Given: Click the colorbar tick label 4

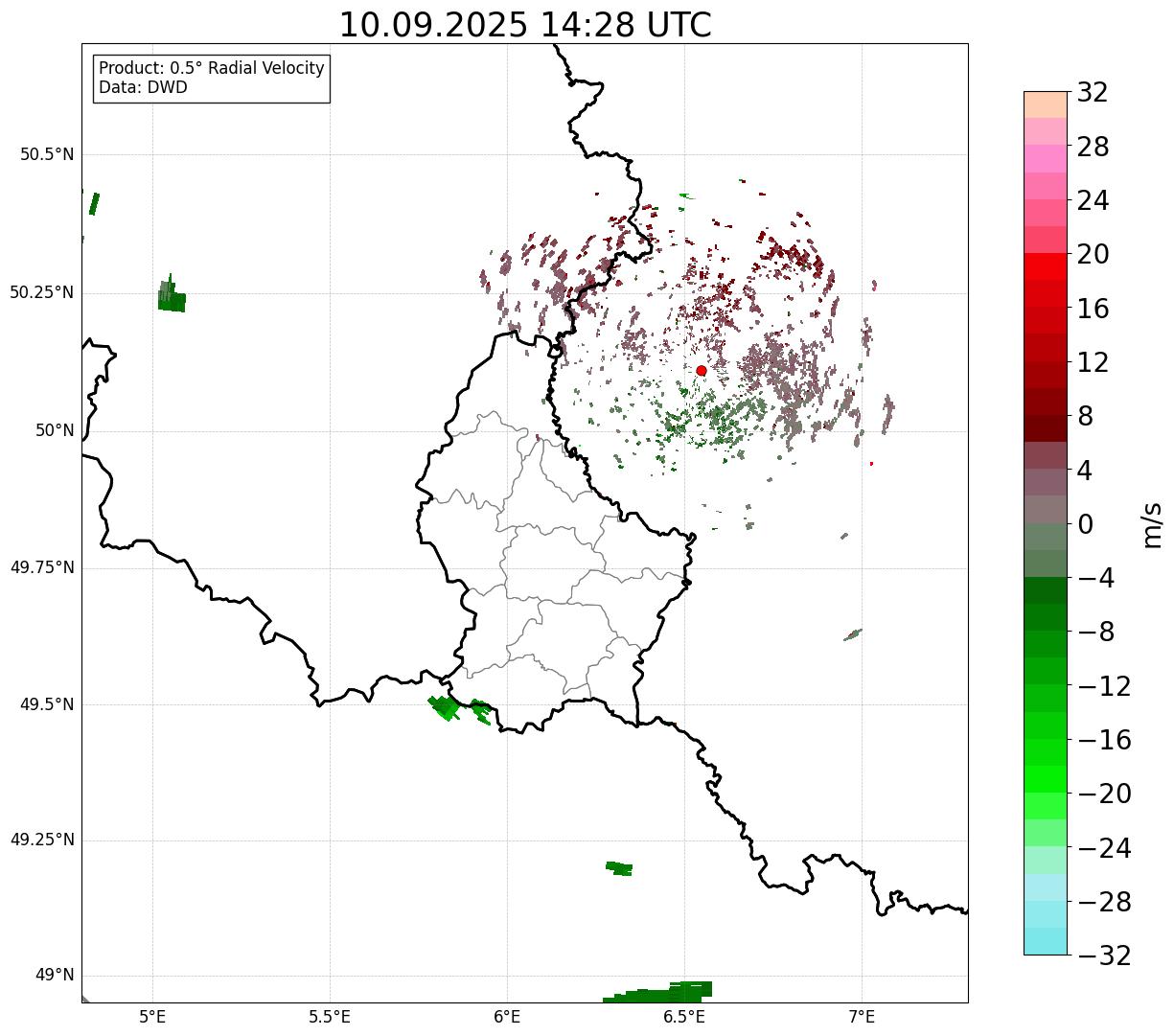Looking at the screenshot, I should [1085, 471].
